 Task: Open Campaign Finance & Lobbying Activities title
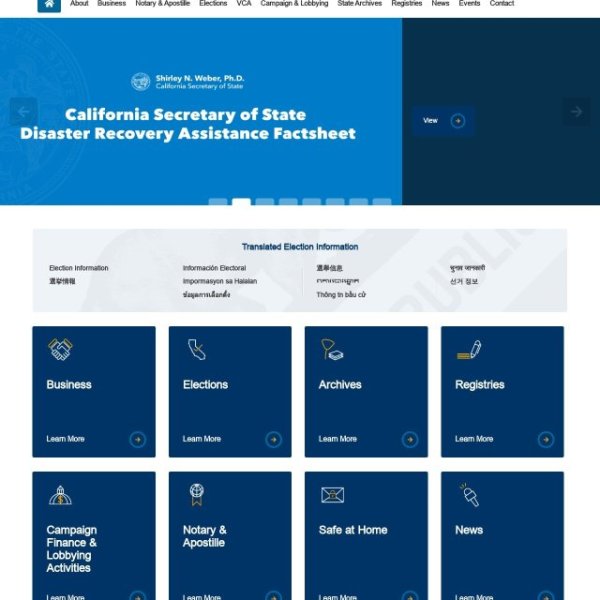coord(72,549)
